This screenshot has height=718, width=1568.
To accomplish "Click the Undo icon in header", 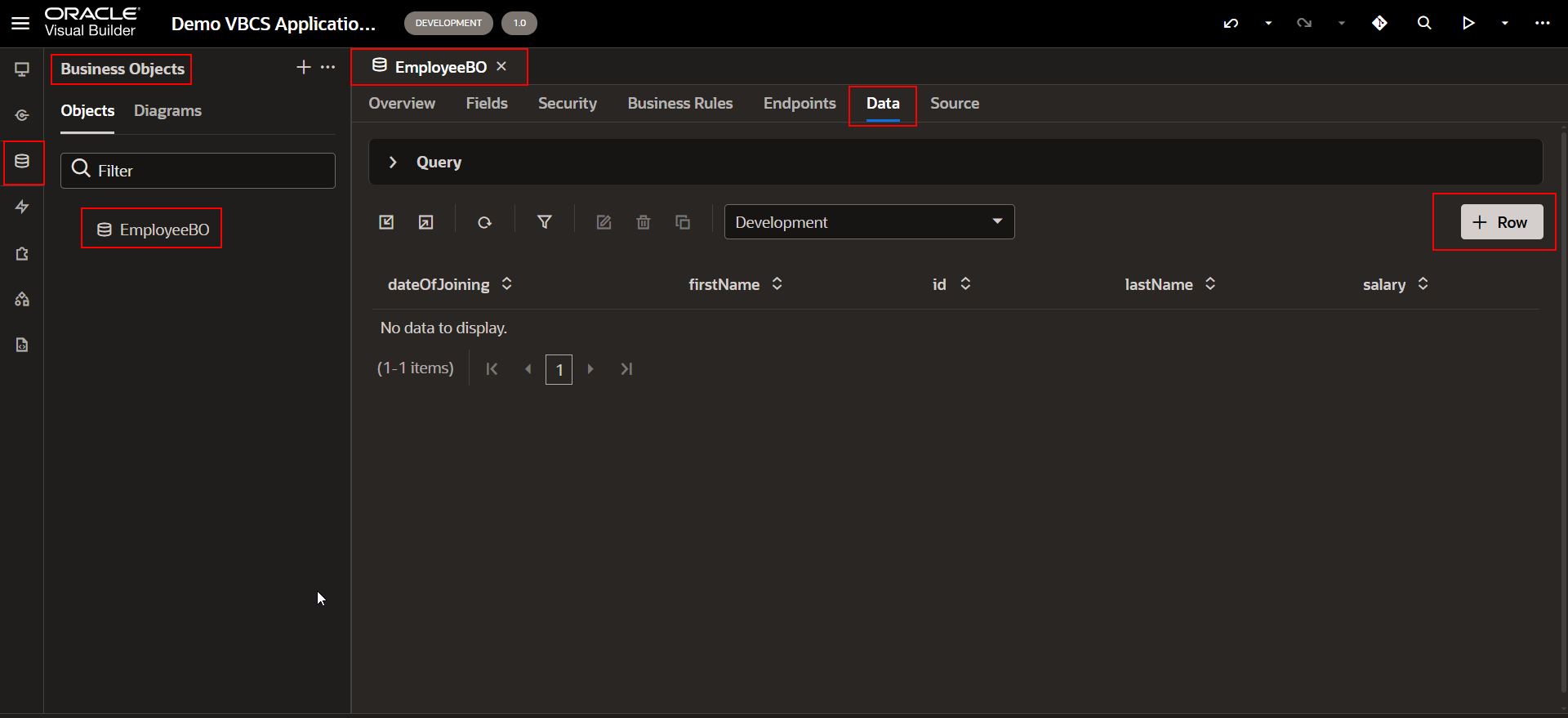I will click(1231, 23).
